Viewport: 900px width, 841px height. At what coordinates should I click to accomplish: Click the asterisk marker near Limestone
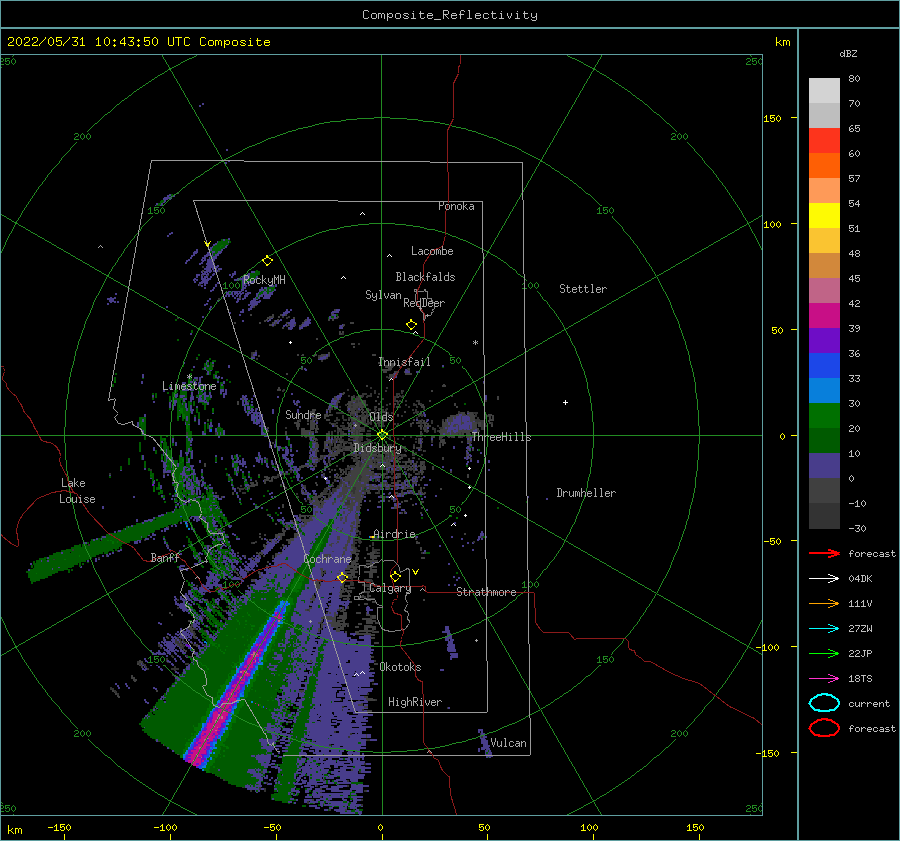pyautogui.click(x=189, y=378)
